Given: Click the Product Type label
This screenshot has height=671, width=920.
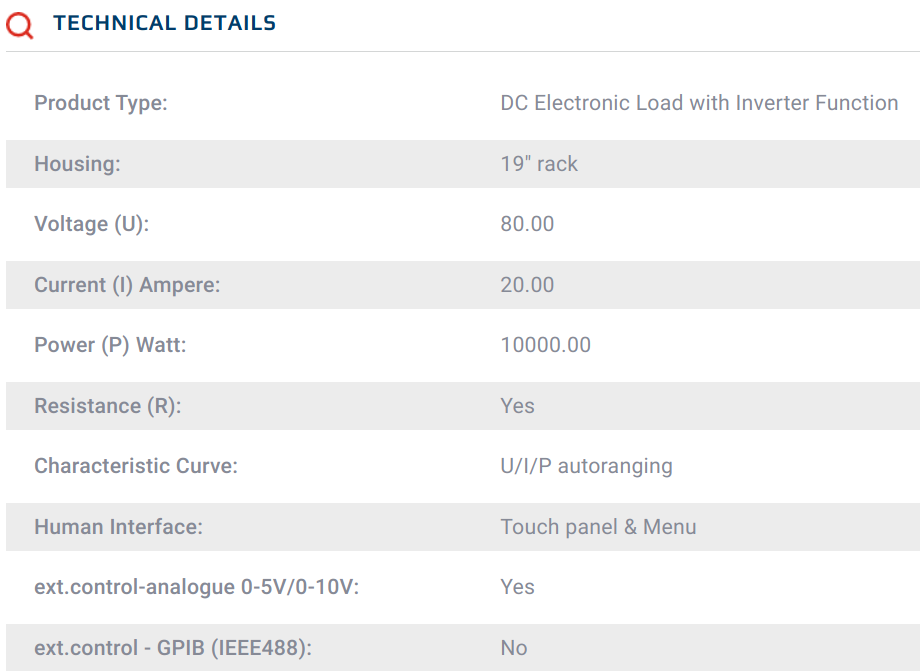Looking at the screenshot, I should 101,103.
